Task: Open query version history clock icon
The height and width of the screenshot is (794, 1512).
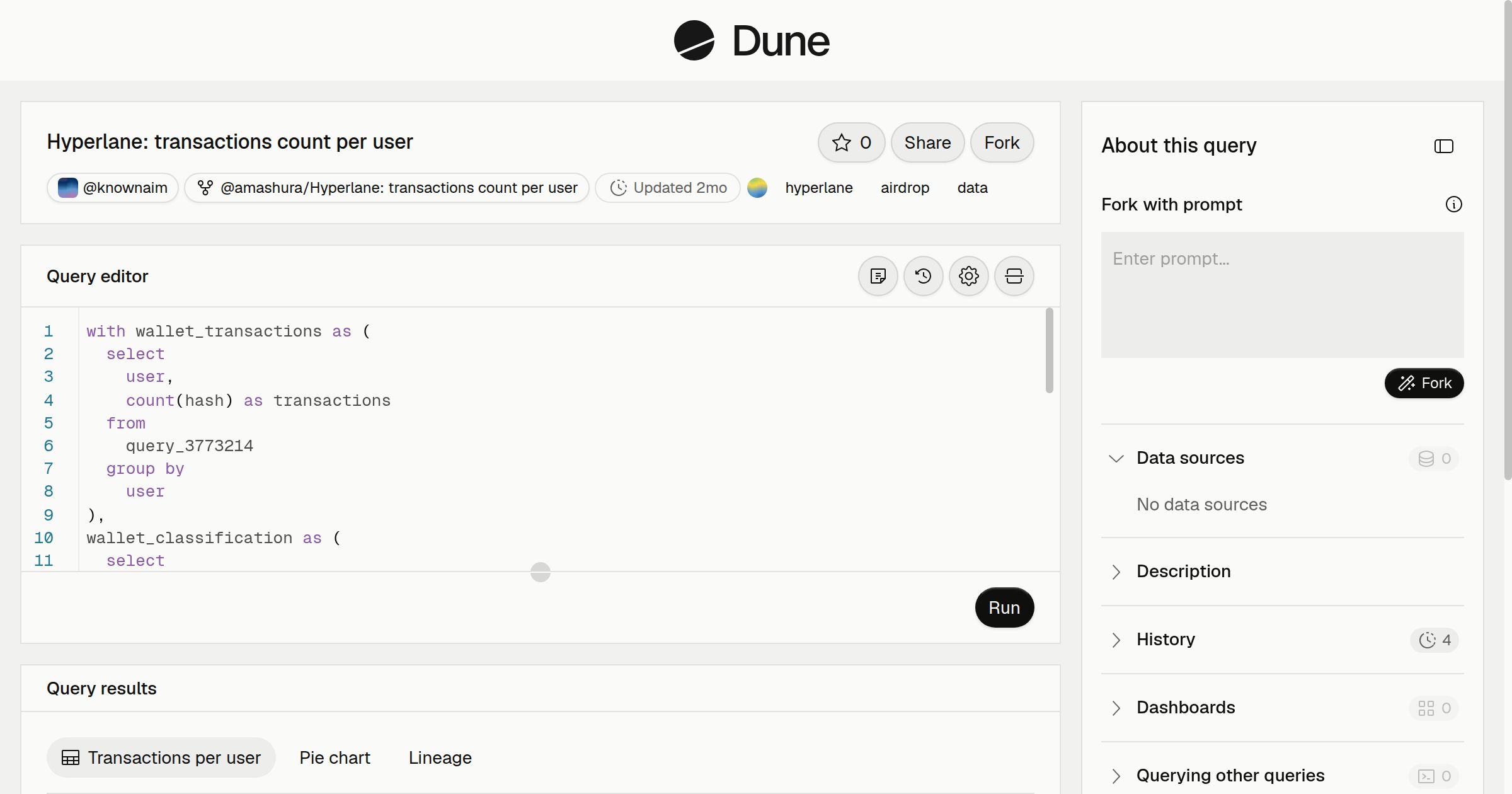Action: pyautogui.click(x=923, y=276)
